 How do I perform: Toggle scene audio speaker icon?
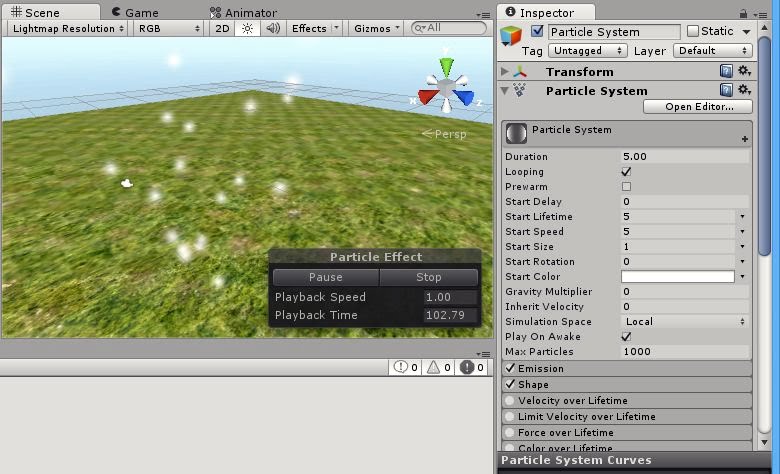click(272, 28)
